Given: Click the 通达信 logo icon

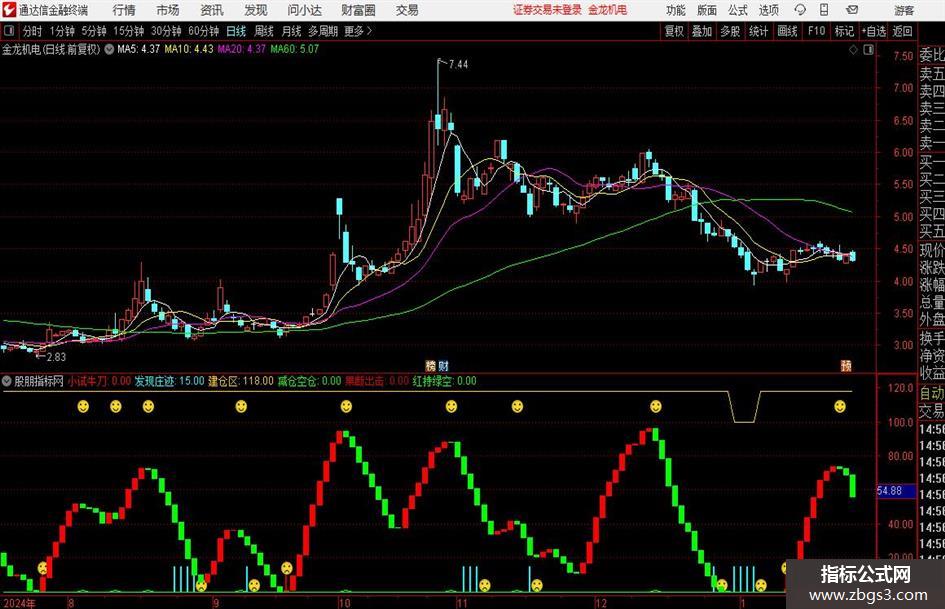Looking at the screenshot, I should click(9, 10).
